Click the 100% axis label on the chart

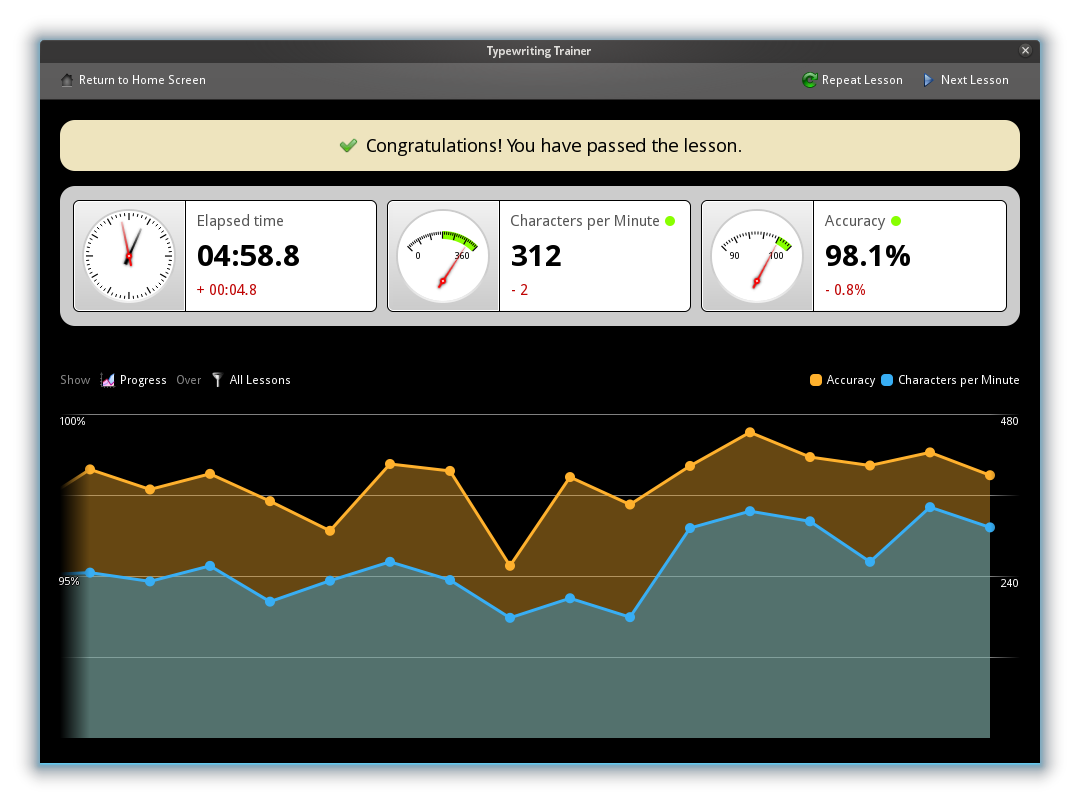click(72, 421)
